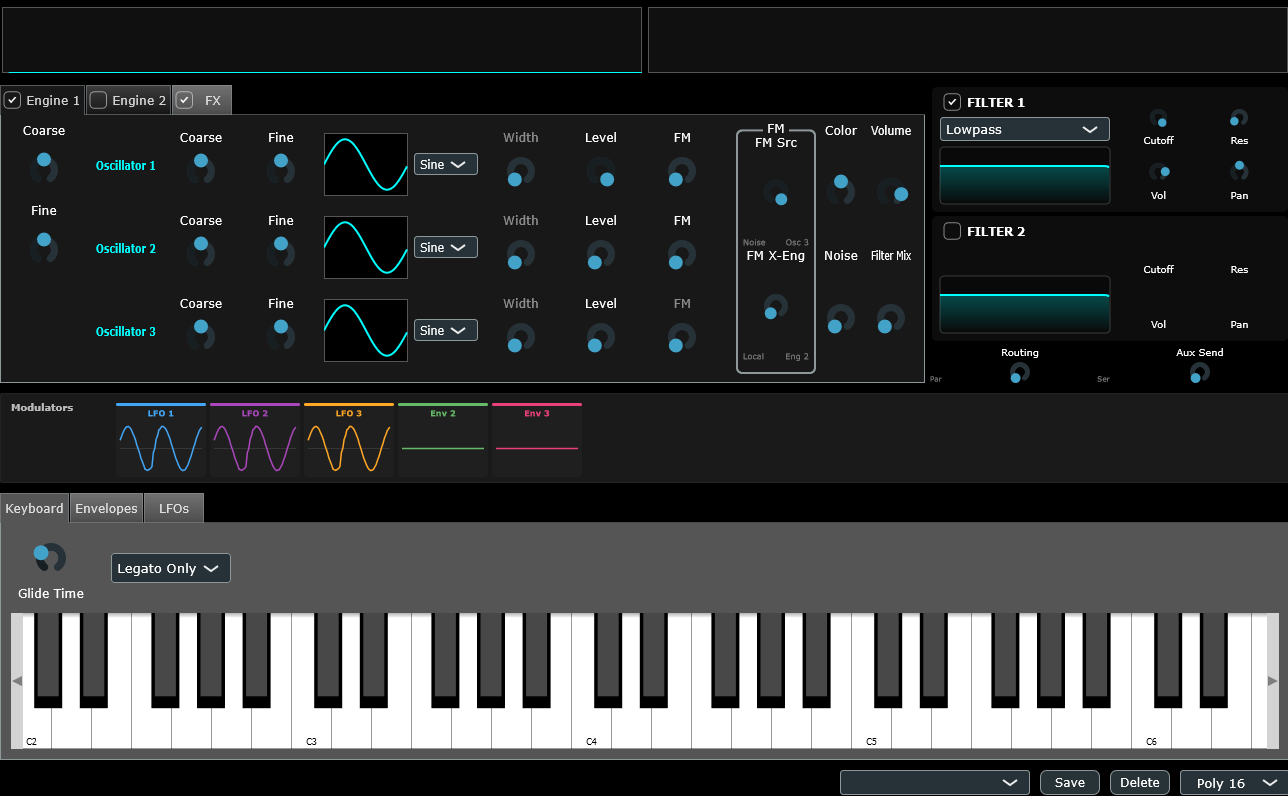
Task: Click the Delete preset button
Action: coord(1140,782)
